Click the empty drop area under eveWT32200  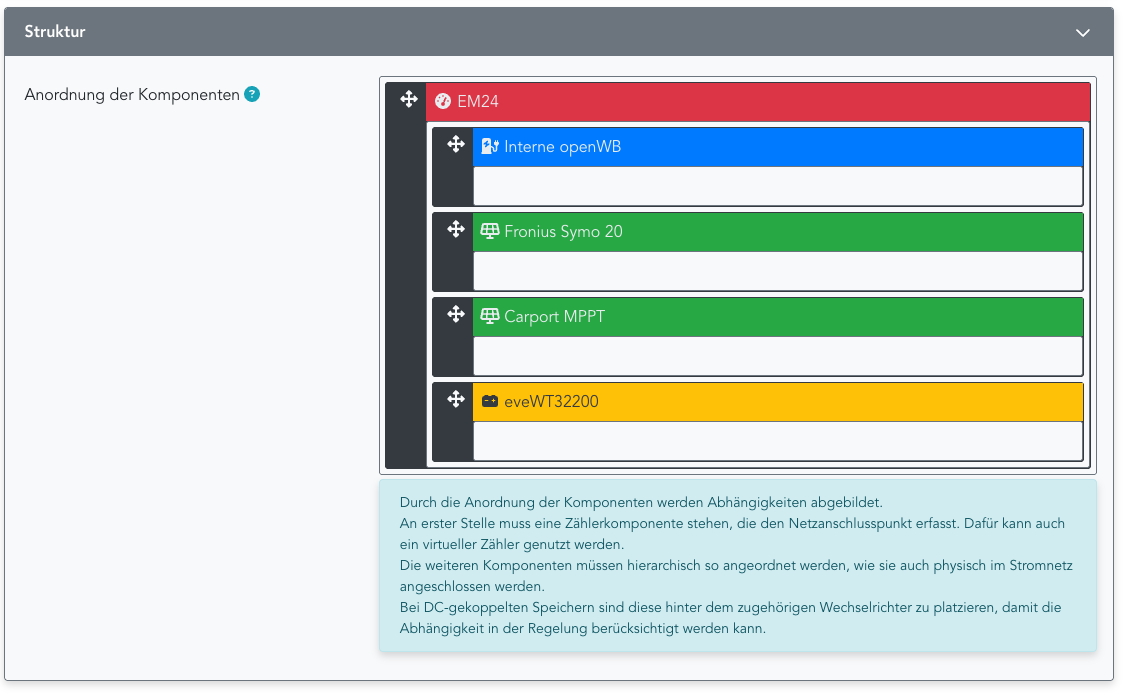(x=778, y=441)
